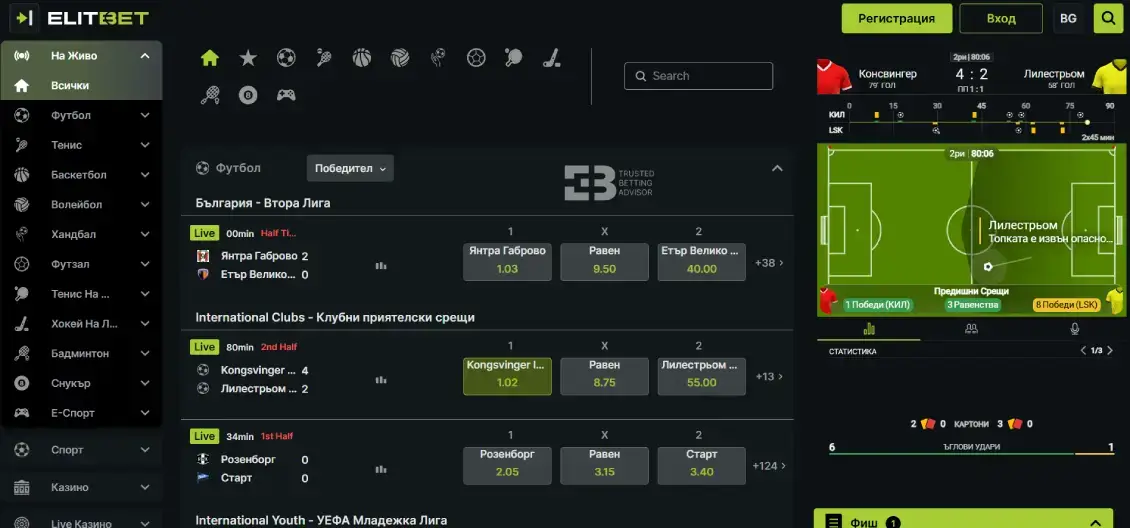
Task: Open stats icon for Розенборг vs Старт match
Action: 381,469
